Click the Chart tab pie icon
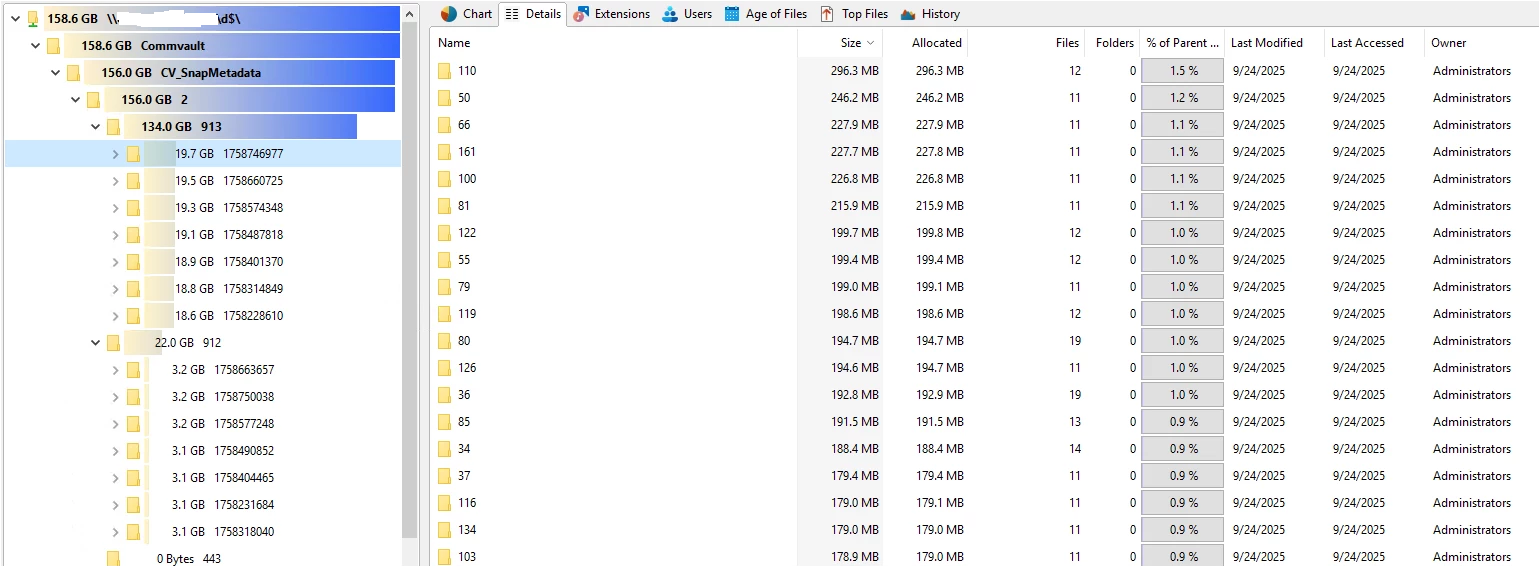Screen dimensions: 1540x567 click(449, 14)
